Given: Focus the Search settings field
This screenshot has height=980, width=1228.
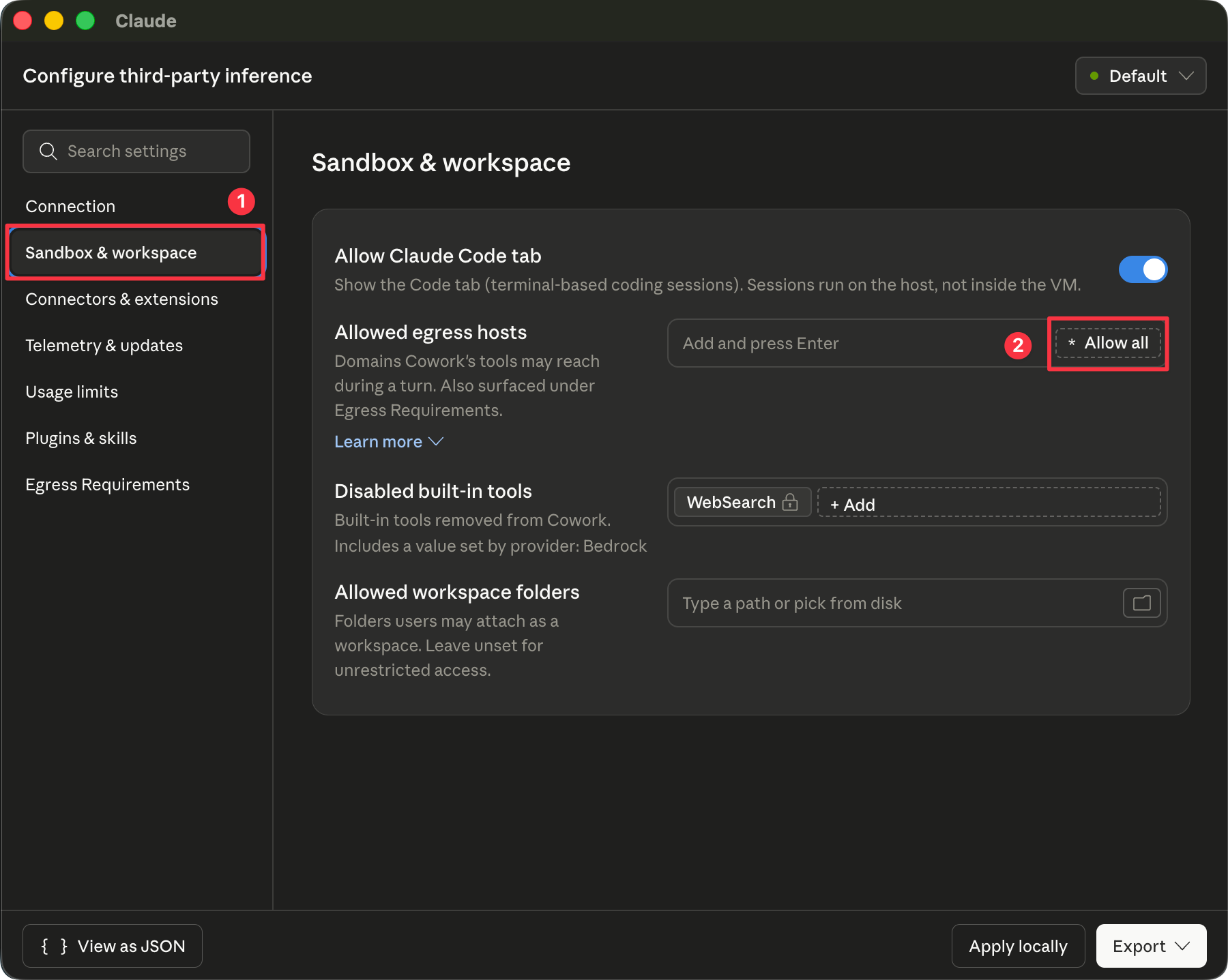Looking at the screenshot, I should pyautogui.click(x=136, y=151).
